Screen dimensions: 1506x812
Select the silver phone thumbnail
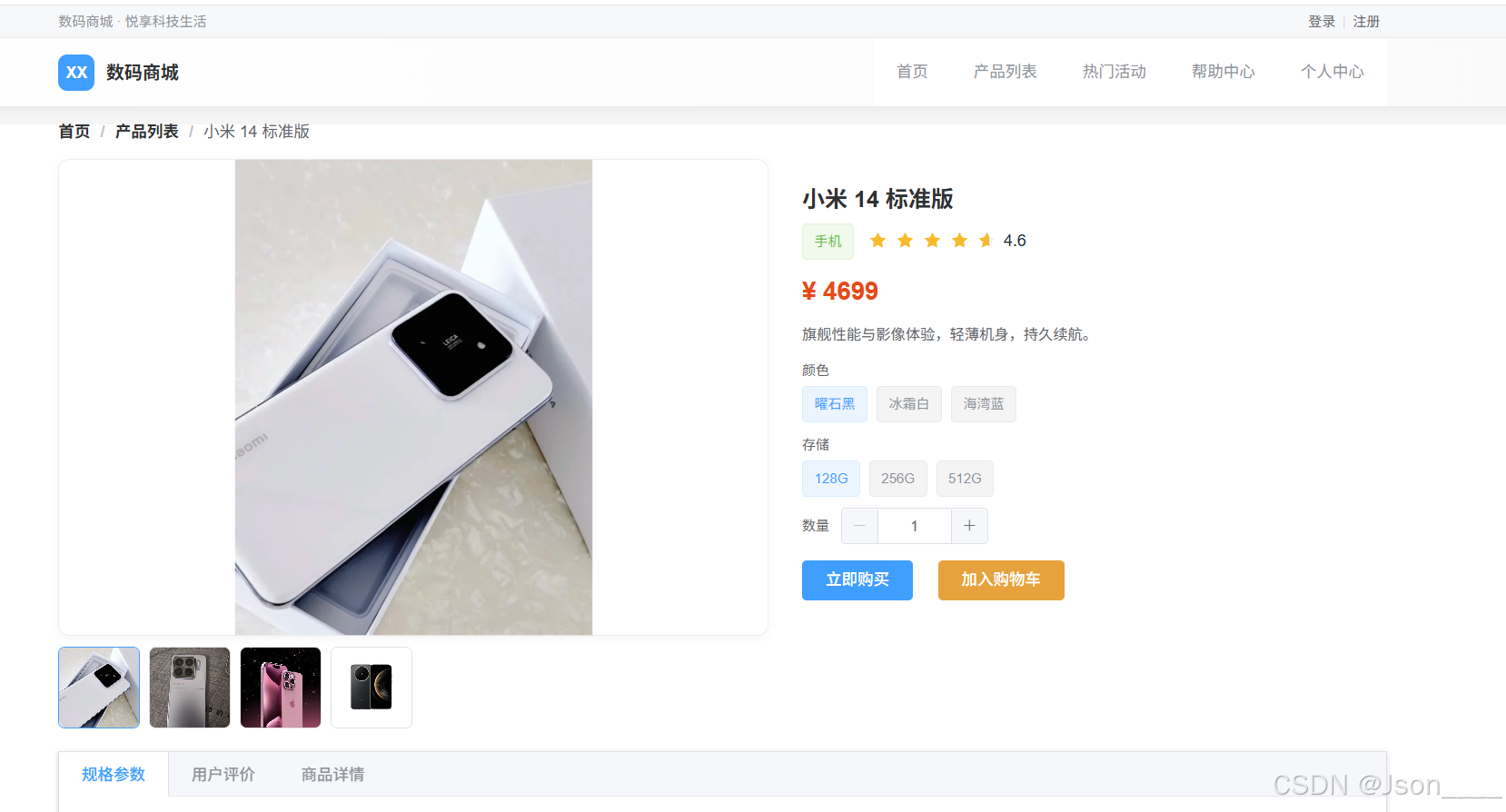point(190,688)
